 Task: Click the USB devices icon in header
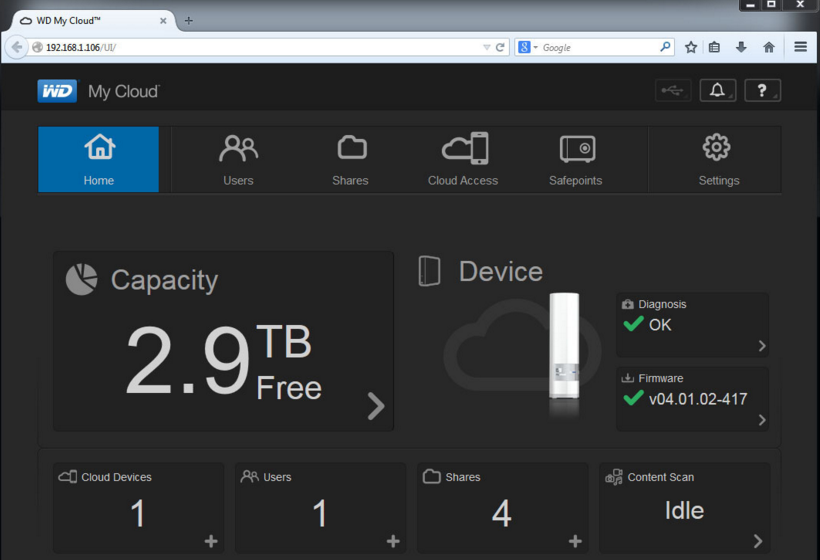(x=673, y=91)
